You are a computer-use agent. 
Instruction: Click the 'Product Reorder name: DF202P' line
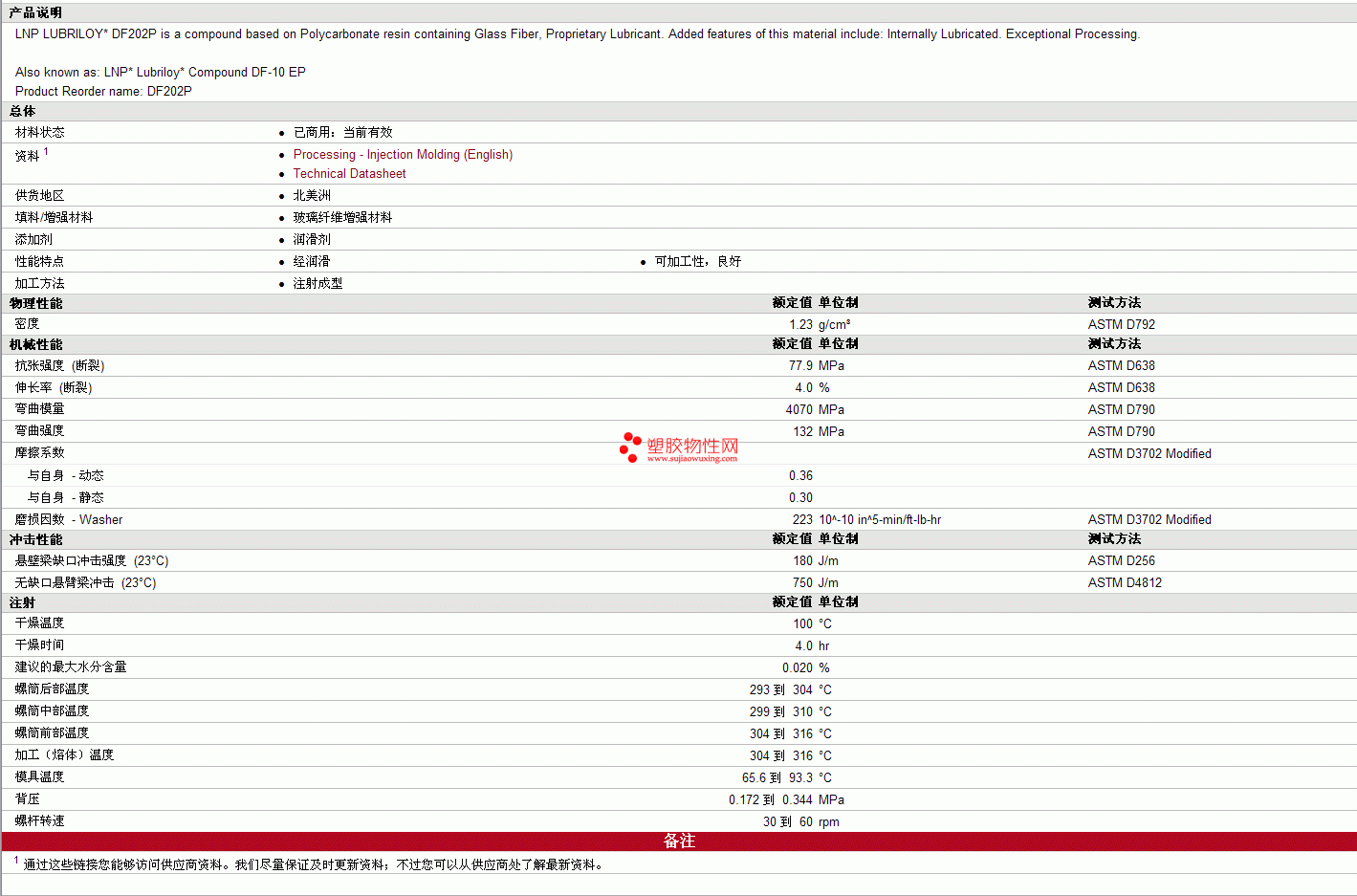(x=103, y=92)
